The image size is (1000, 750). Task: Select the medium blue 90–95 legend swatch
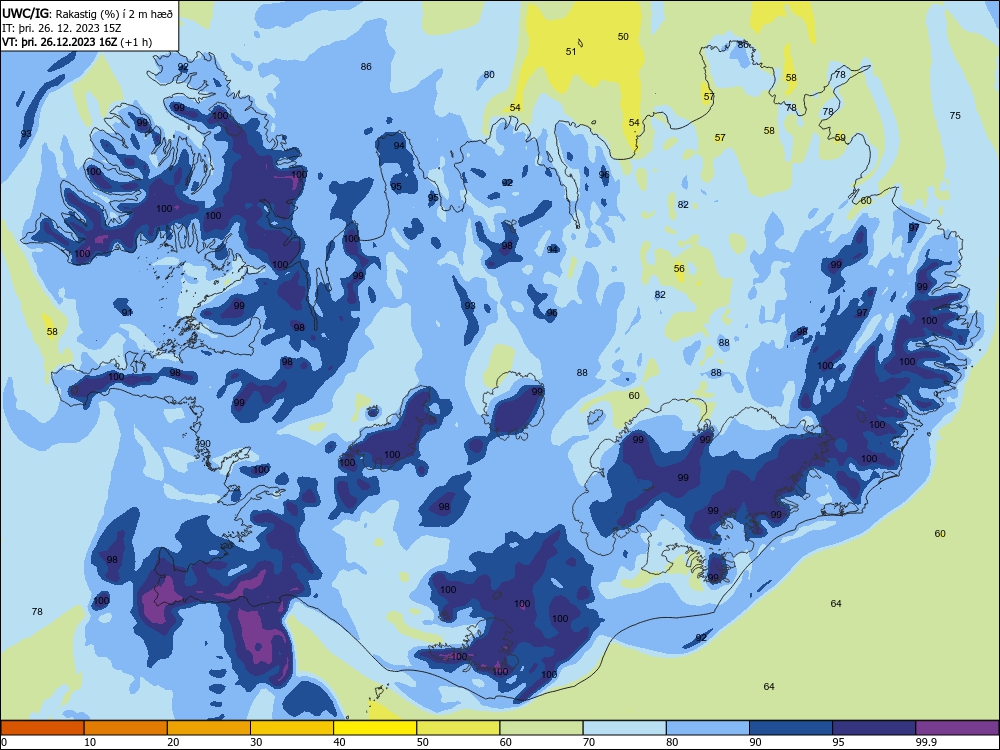coord(791,728)
